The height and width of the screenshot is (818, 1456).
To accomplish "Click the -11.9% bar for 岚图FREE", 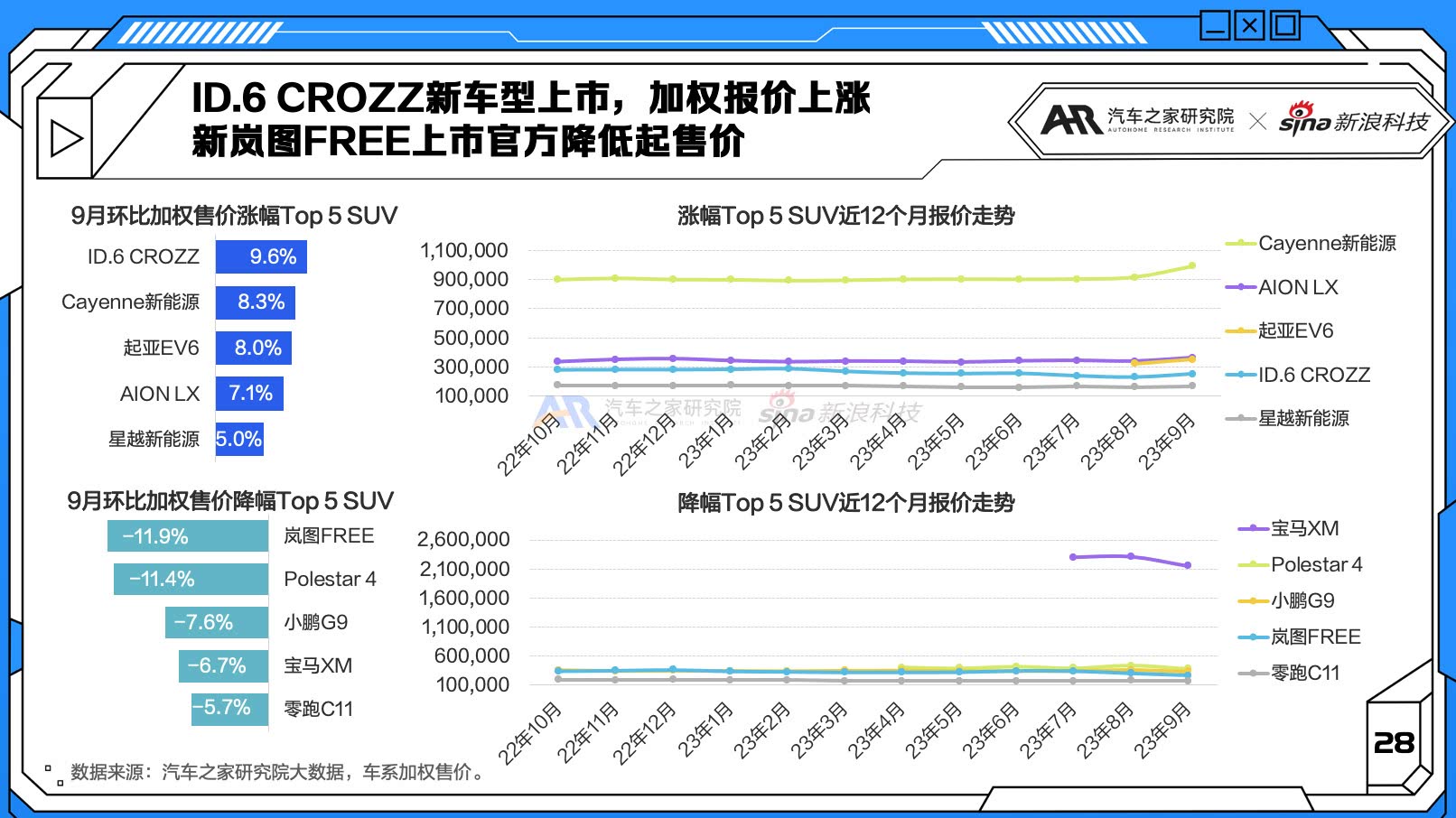I will [188, 536].
